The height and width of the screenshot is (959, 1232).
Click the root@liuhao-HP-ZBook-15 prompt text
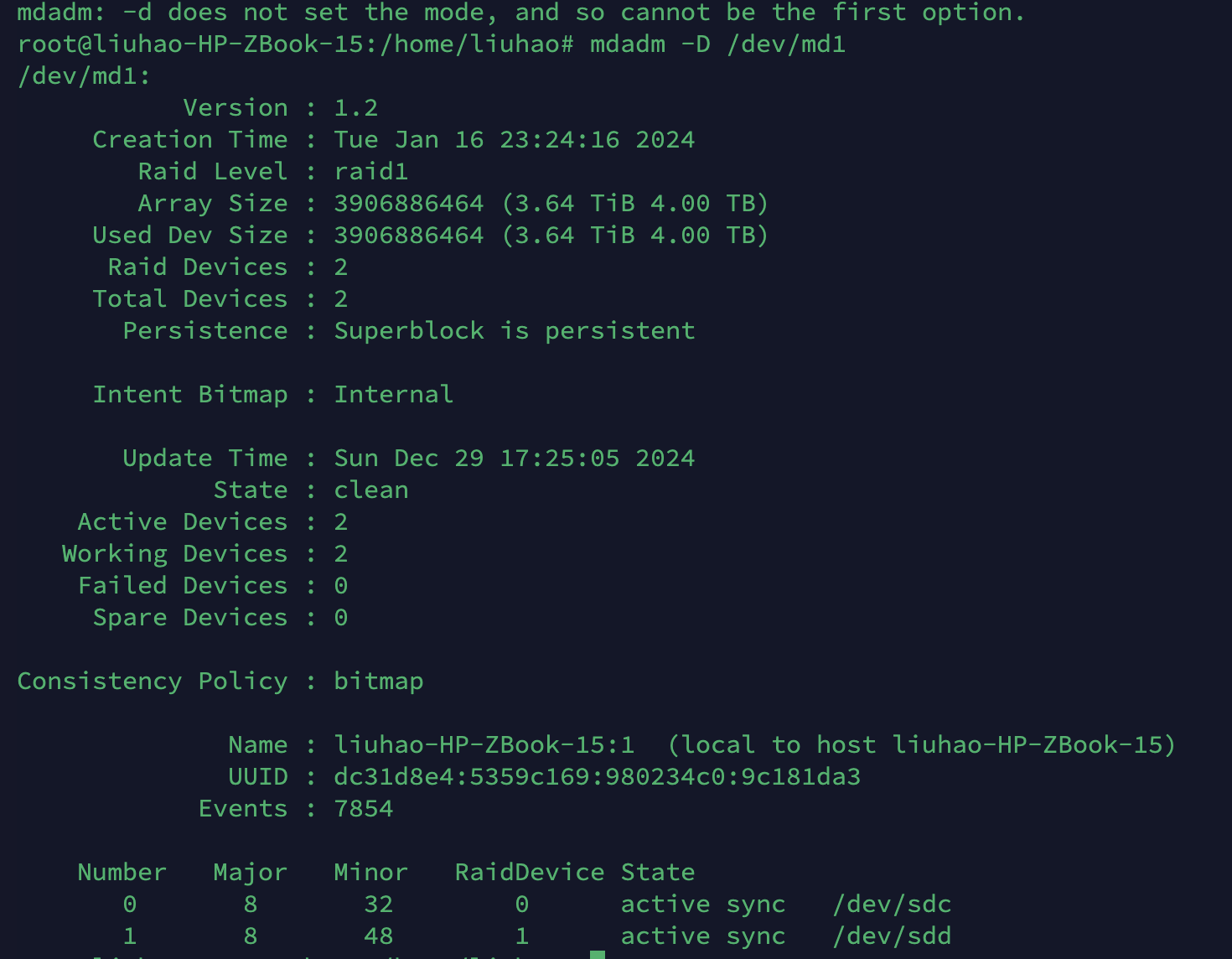[190, 44]
